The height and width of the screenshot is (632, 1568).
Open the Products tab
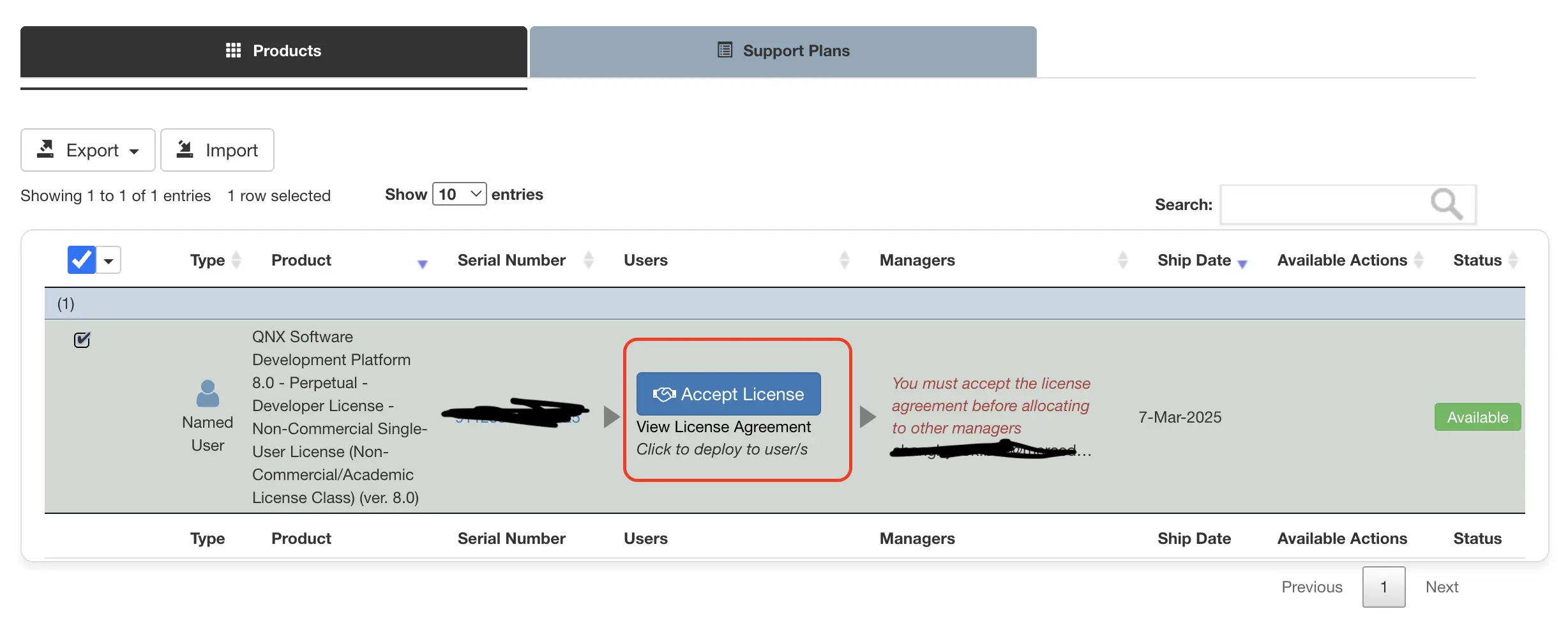[273, 51]
